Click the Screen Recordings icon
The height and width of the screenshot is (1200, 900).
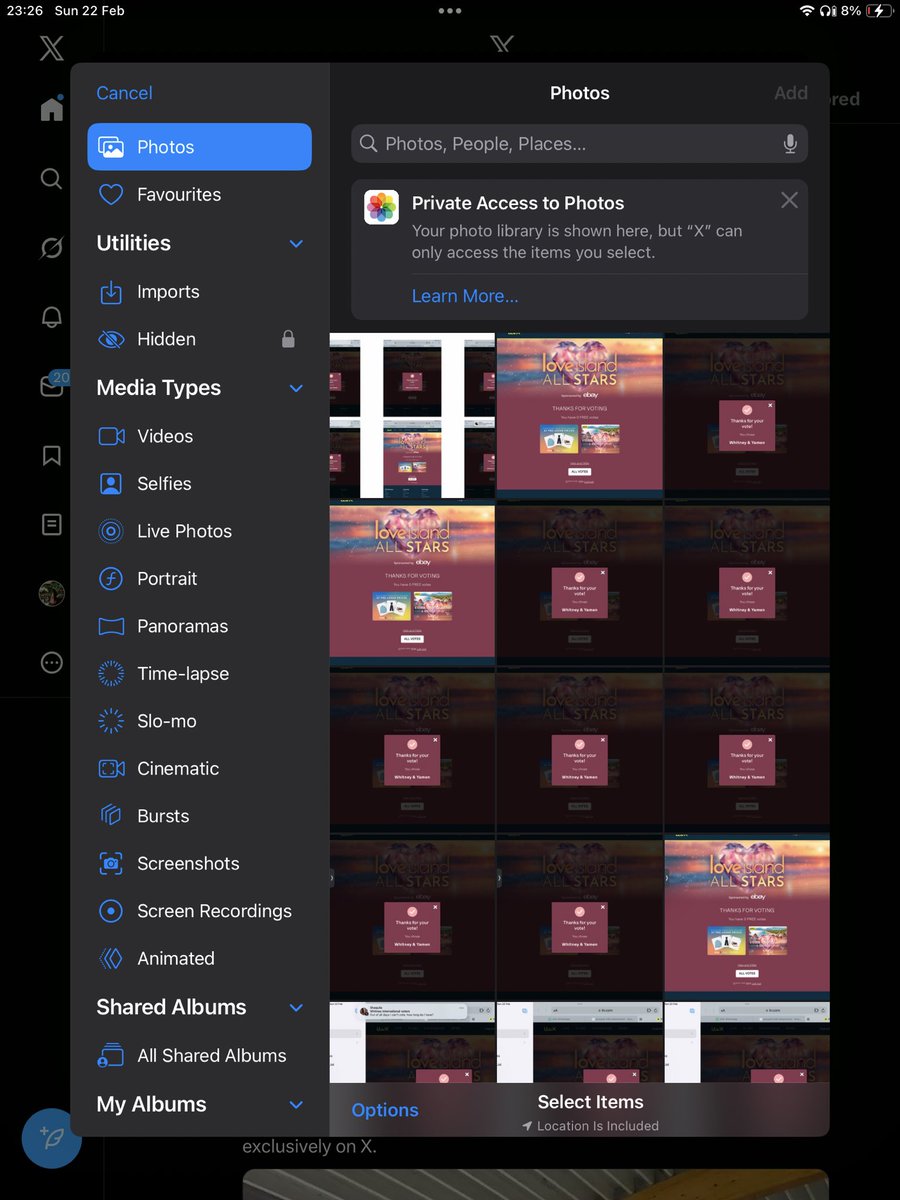111,911
